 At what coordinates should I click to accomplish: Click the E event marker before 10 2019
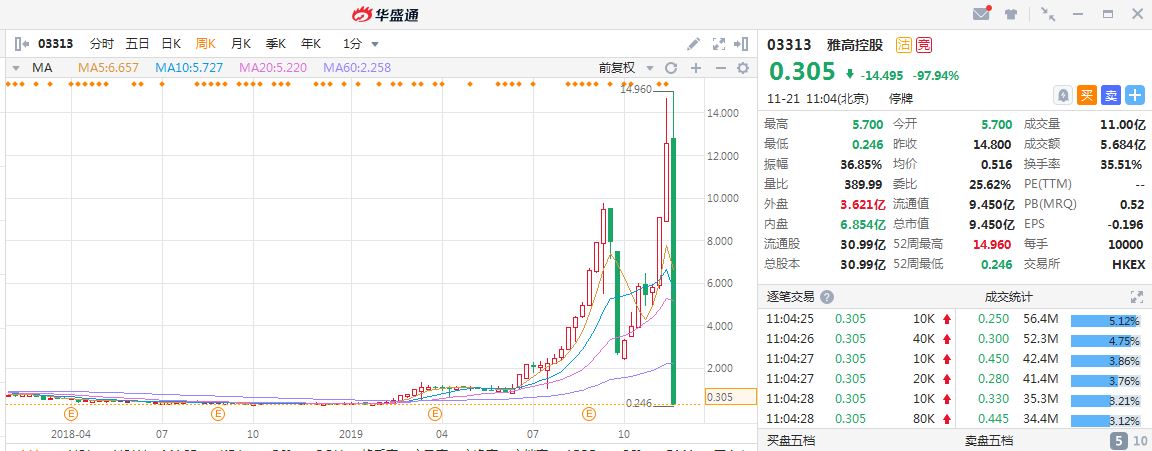tap(588, 414)
